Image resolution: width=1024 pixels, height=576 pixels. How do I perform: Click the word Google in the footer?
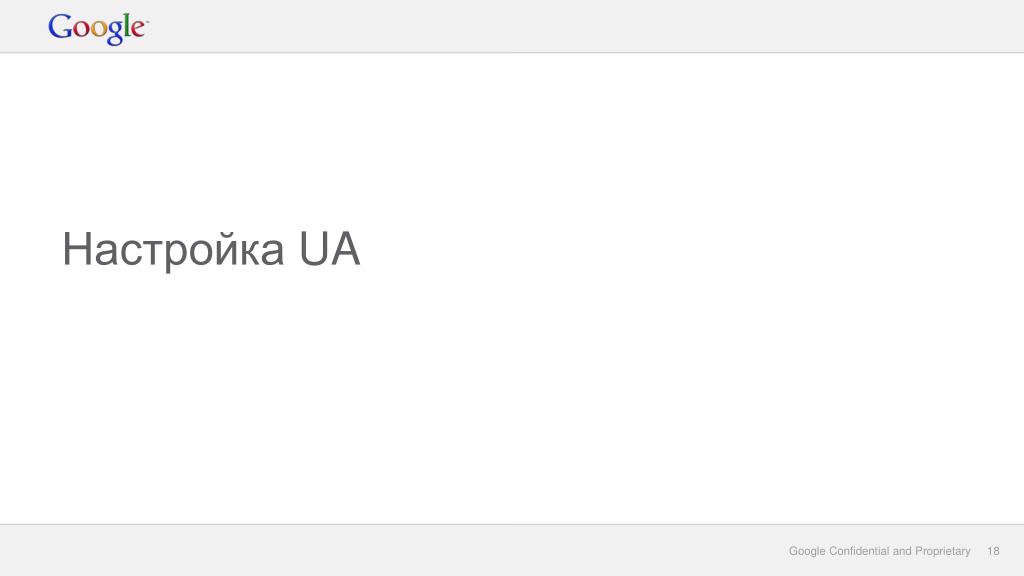coord(807,551)
